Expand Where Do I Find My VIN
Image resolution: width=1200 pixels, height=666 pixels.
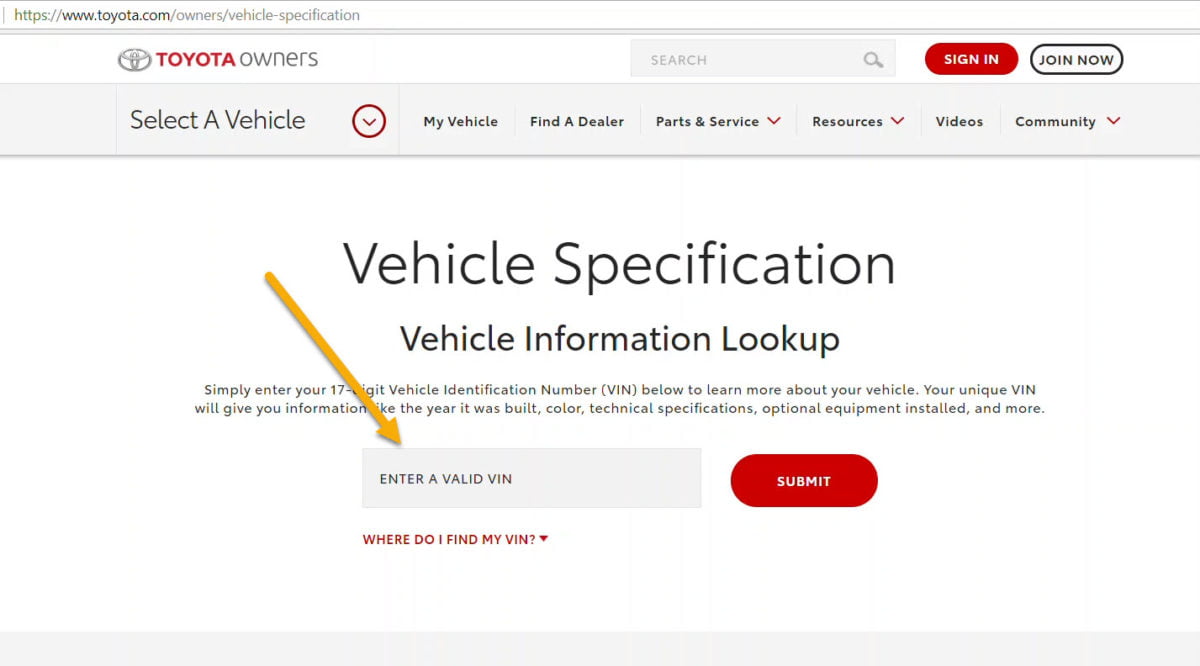(x=456, y=539)
